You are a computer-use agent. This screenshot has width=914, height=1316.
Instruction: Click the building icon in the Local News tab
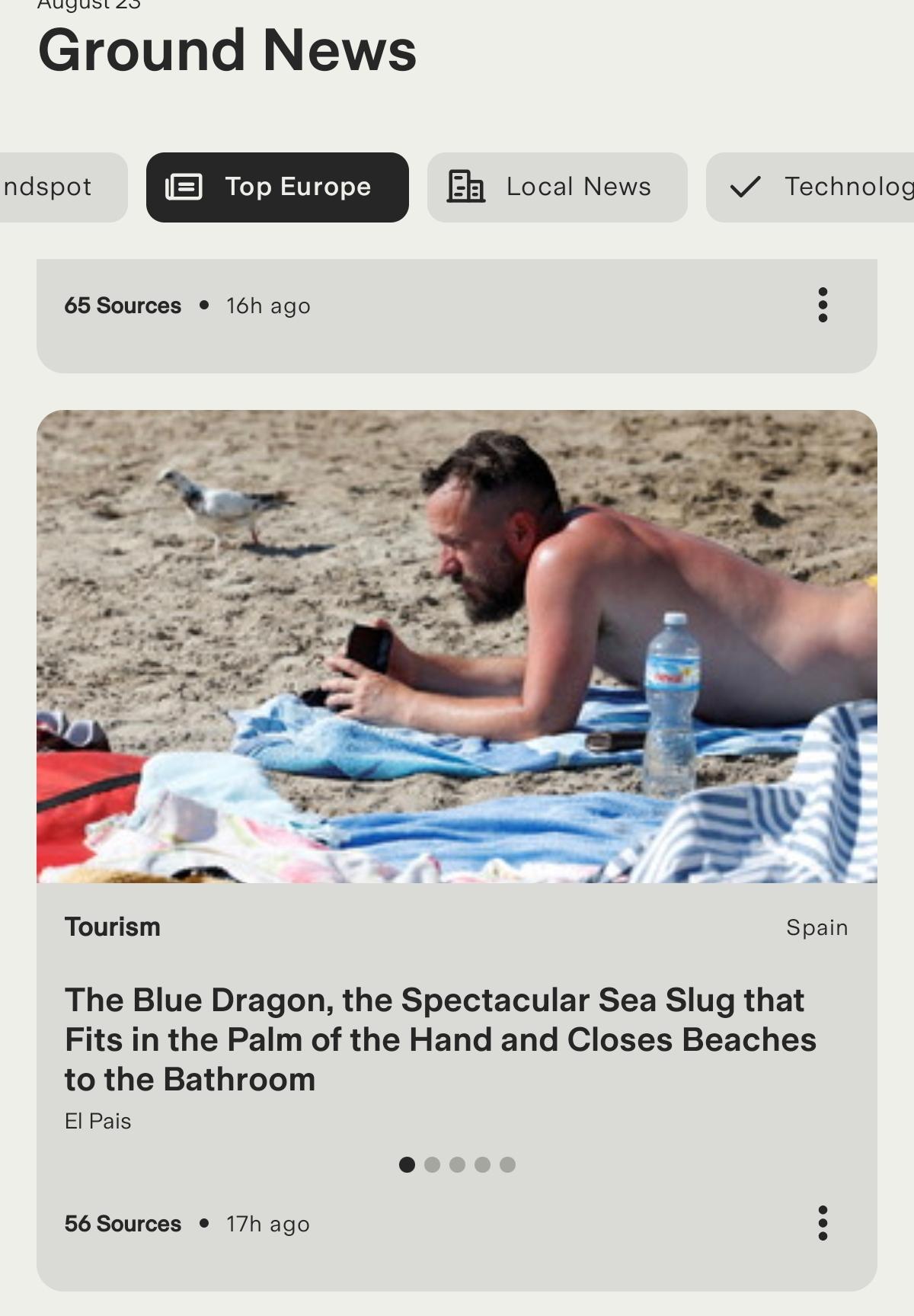click(465, 187)
